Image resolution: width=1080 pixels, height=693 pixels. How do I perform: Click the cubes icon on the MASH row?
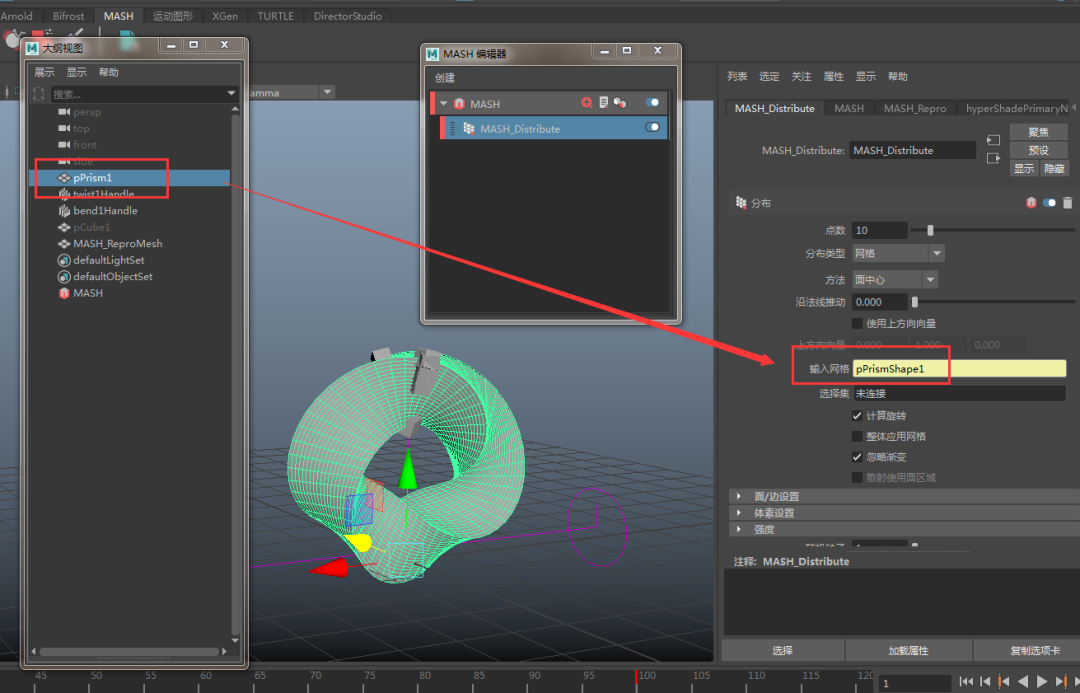click(620, 103)
